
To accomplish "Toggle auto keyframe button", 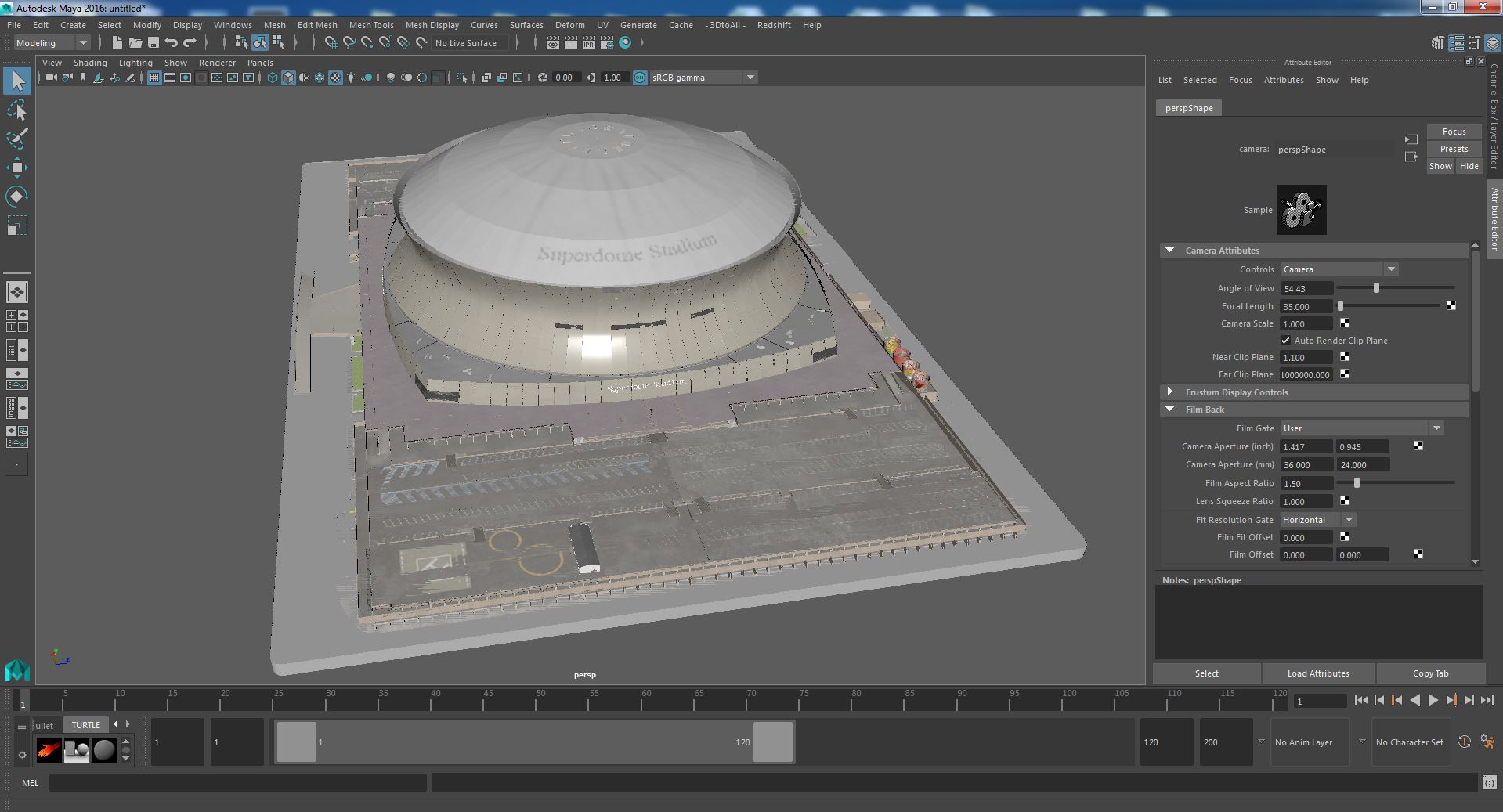I will pyautogui.click(x=1465, y=742).
